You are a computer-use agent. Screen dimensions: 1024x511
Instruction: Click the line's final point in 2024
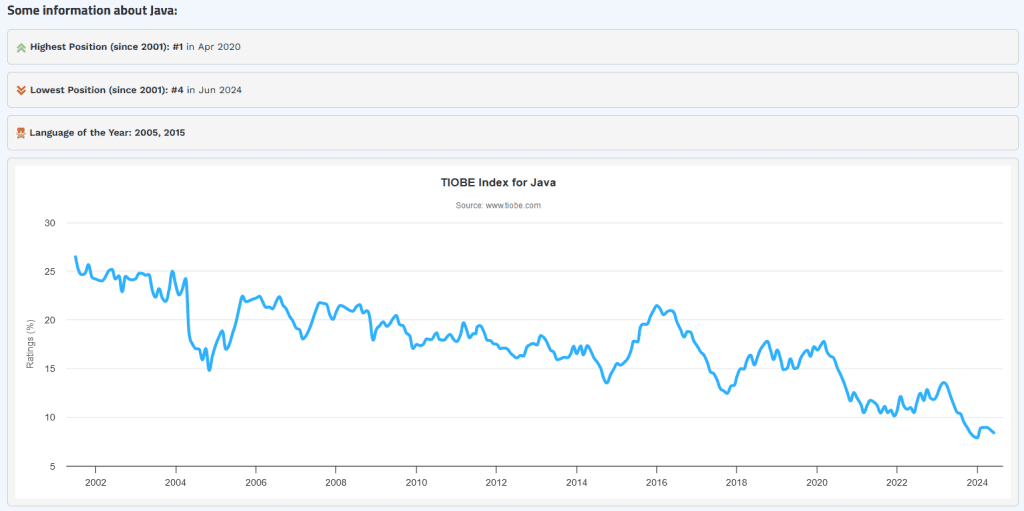pos(993,433)
